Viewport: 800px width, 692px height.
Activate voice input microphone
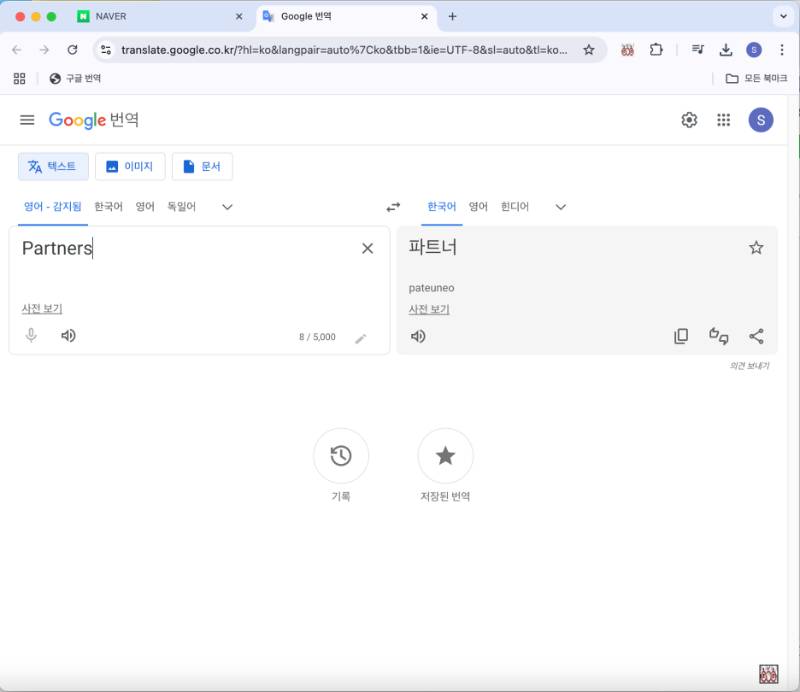[31, 336]
